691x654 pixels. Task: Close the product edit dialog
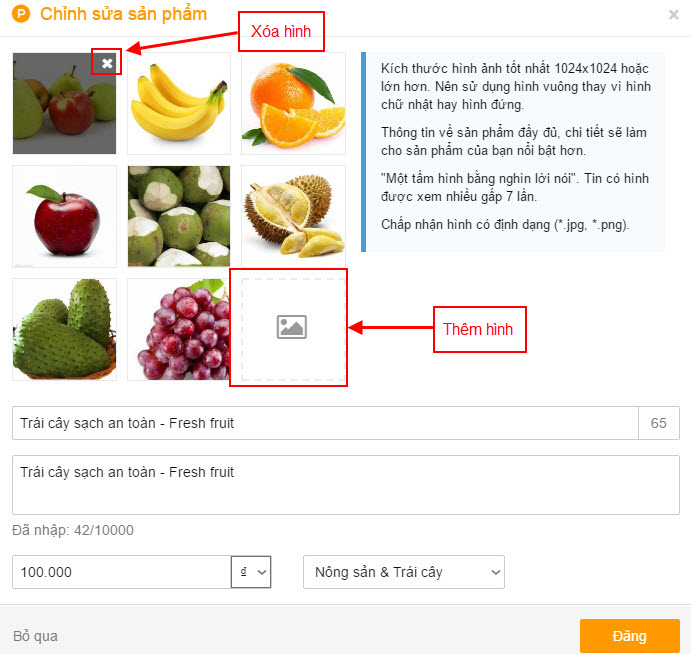click(673, 15)
